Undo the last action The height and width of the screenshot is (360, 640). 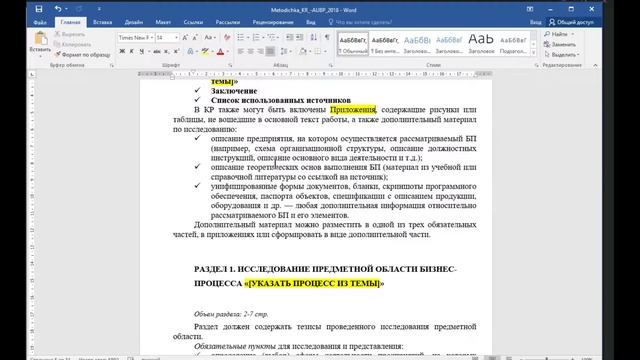click(x=58, y=9)
